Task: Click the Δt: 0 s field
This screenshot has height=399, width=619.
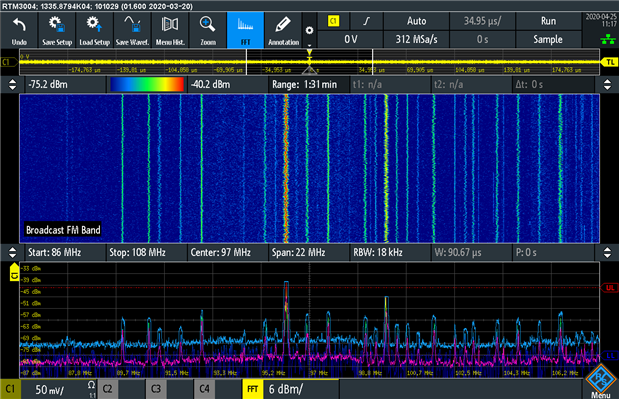Action: pos(553,84)
